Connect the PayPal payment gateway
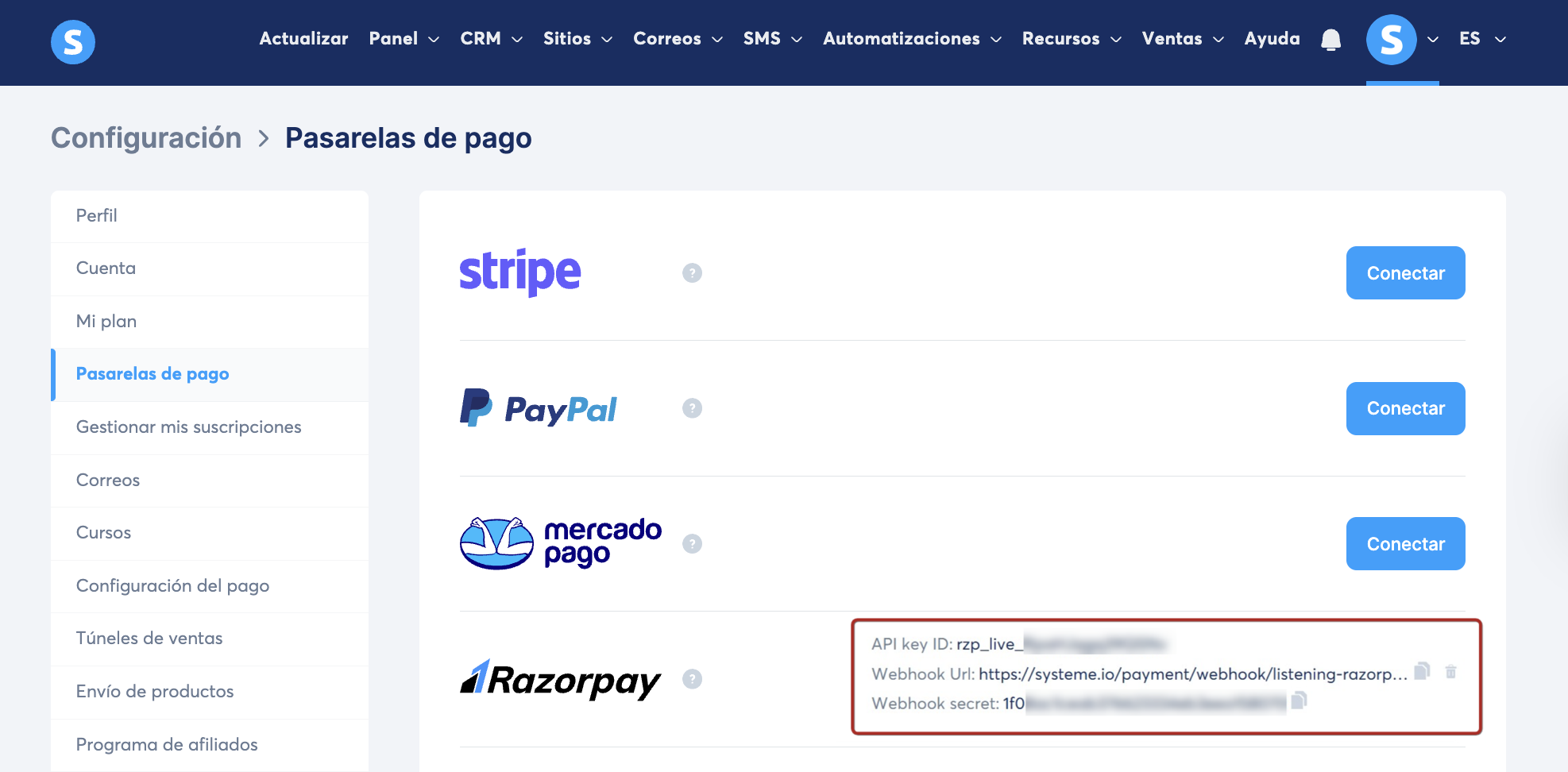This screenshot has height=772, width=1568. tap(1405, 408)
